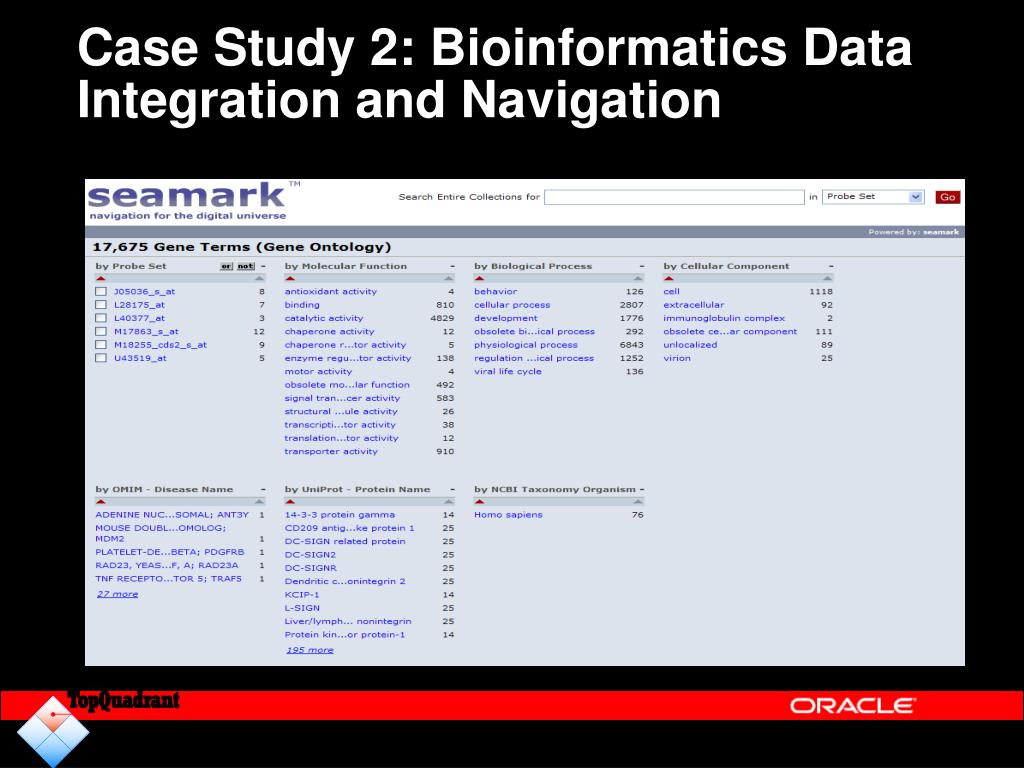Open the viral life cycle link
Viewport: 1024px width, 768px height.
click(507, 372)
